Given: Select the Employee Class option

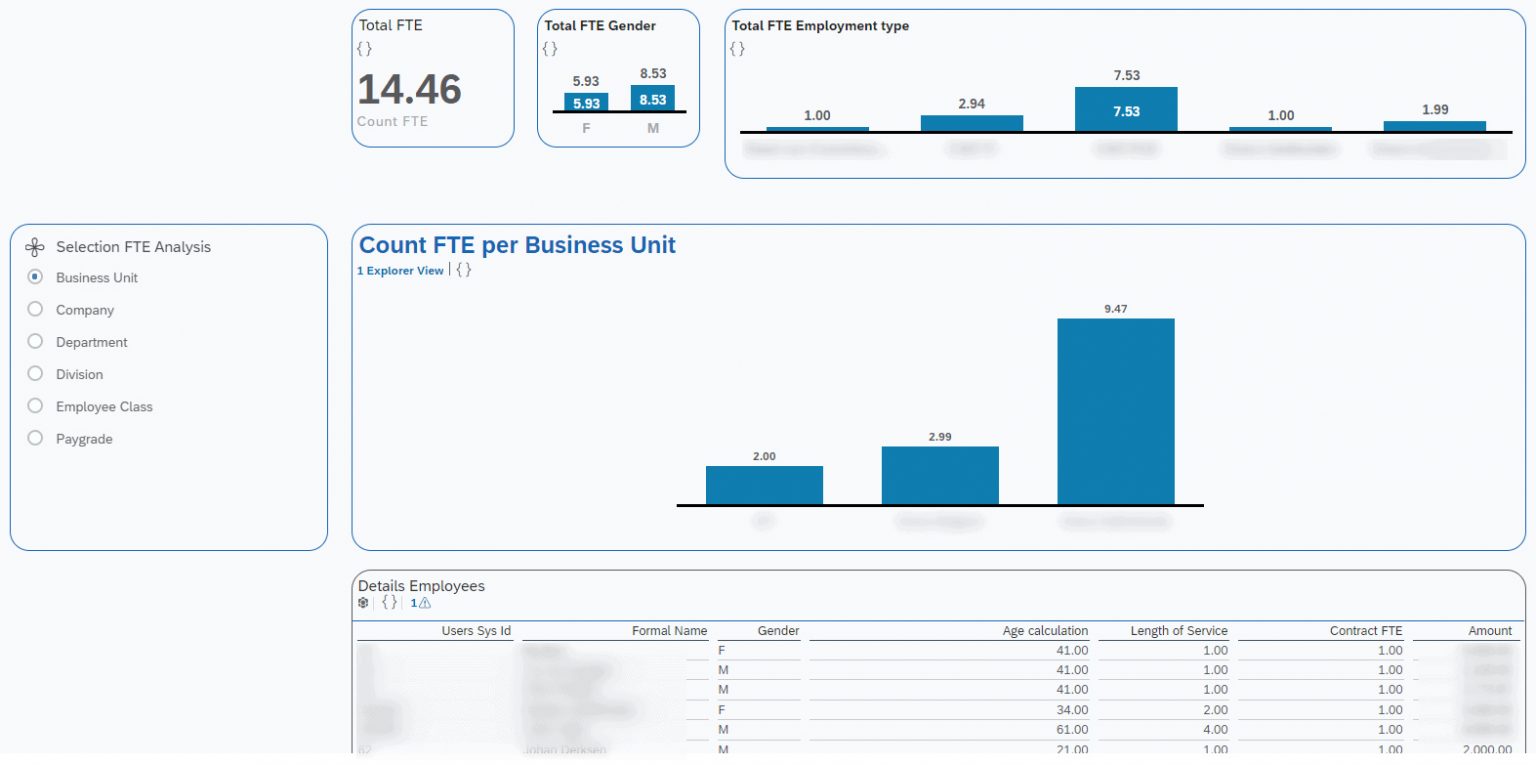Looking at the screenshot, I should point(35,406).
